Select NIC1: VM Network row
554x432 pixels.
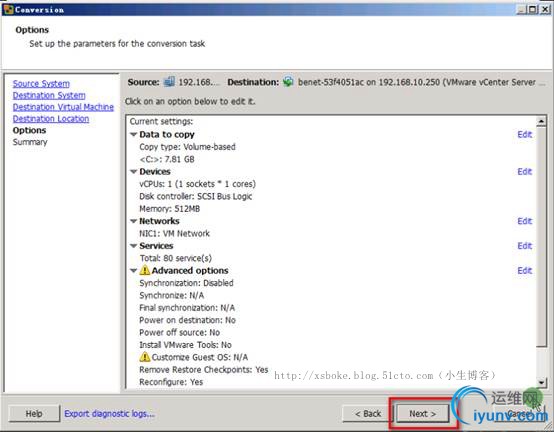coord(175,233)
